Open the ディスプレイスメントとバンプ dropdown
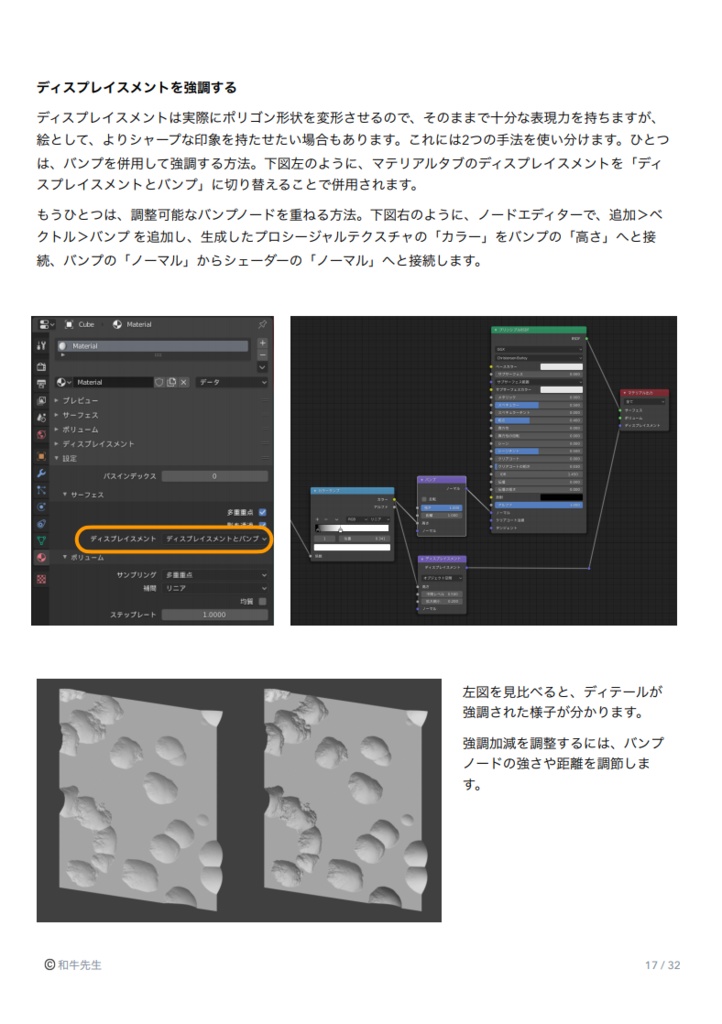Screen dimensions: 722x1024 point(216,539)
